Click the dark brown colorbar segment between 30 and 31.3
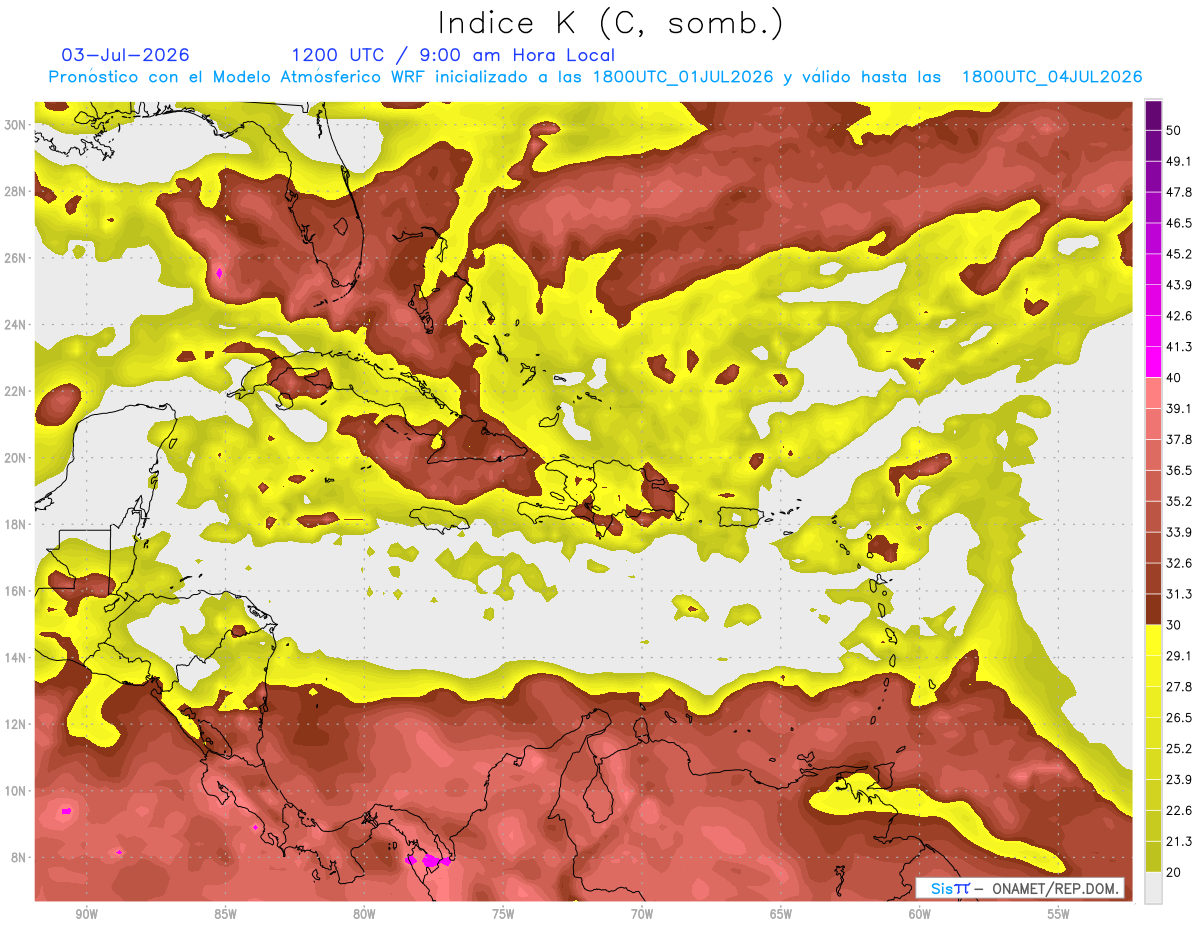1200x927 pixels. click(1153, 610)
